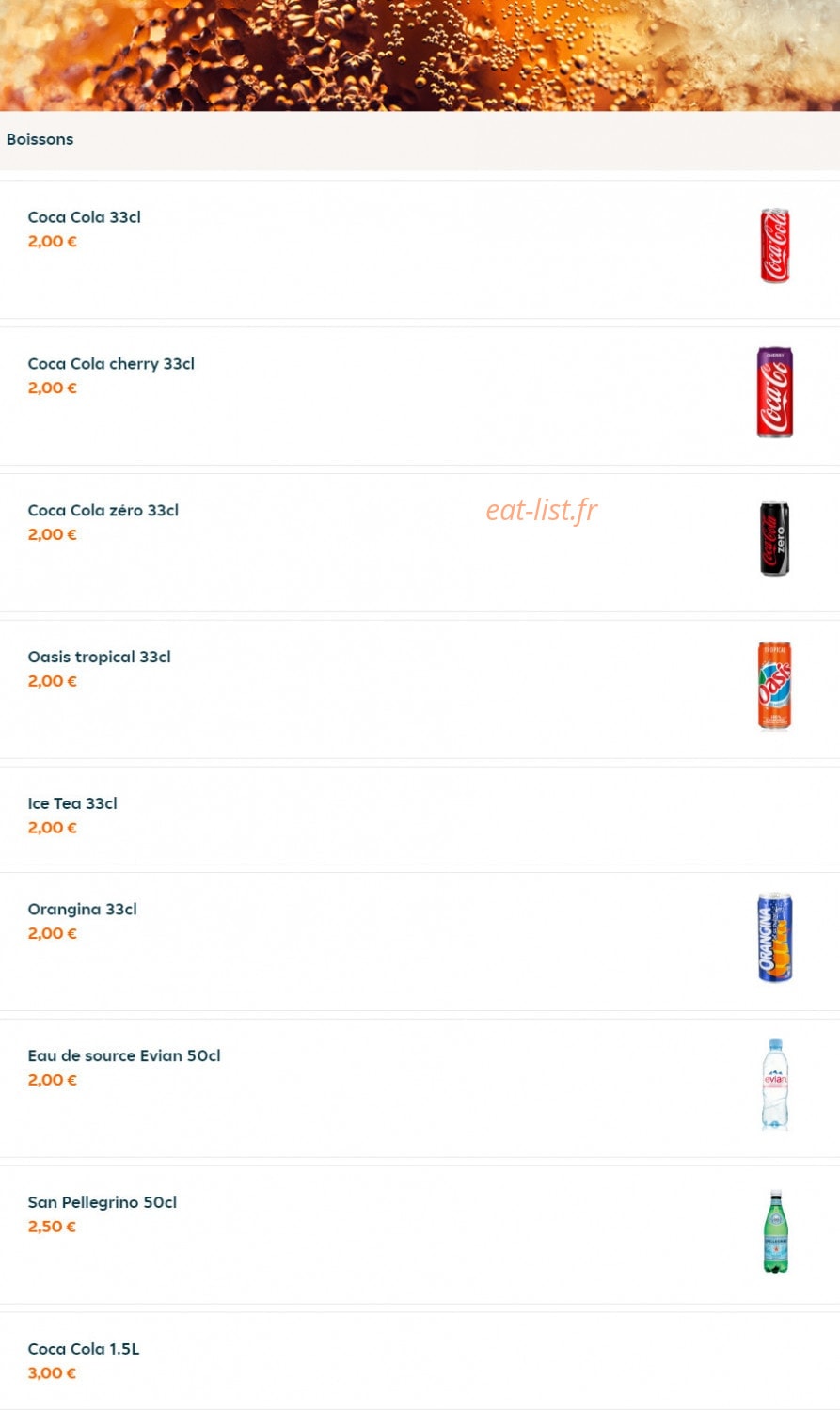Select the blue Orangina can image
Screen dimensions: 840x1411
[775, 938]
